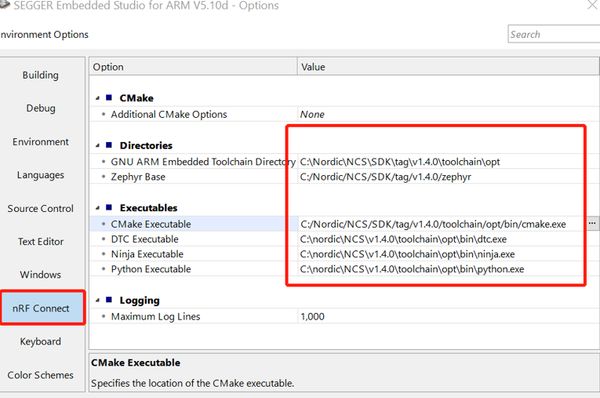This screenshot has width=600, height=398.
Task: Collapse the Directories section
Action: [x=98, y=145]
